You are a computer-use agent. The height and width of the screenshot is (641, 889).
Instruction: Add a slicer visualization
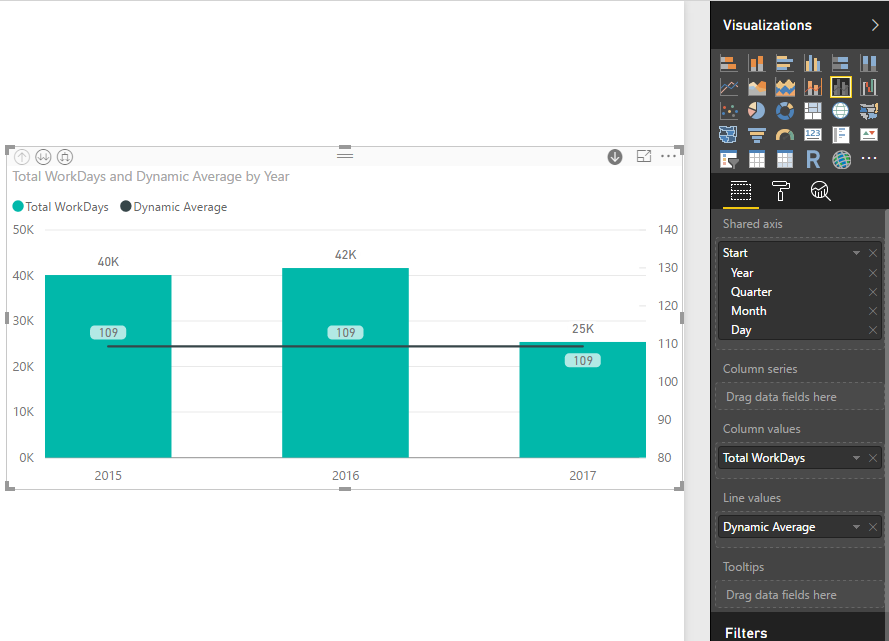[729, 160]
